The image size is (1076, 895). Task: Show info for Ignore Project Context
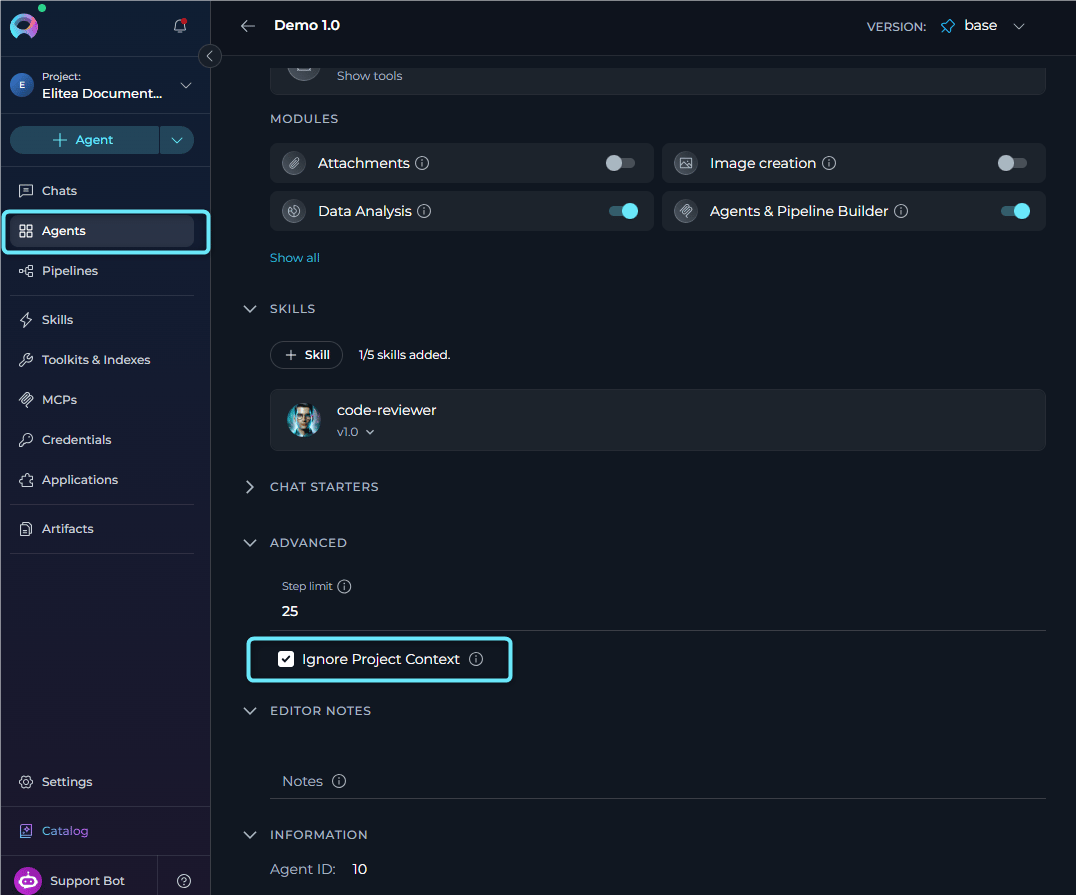coord(476,659)
